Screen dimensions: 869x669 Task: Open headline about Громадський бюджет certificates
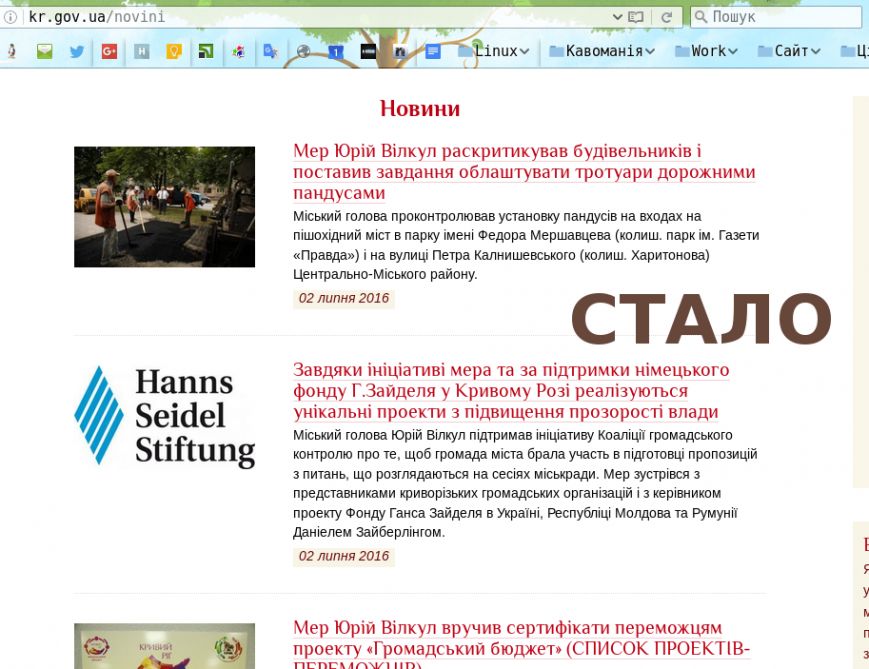click(522, 644)
